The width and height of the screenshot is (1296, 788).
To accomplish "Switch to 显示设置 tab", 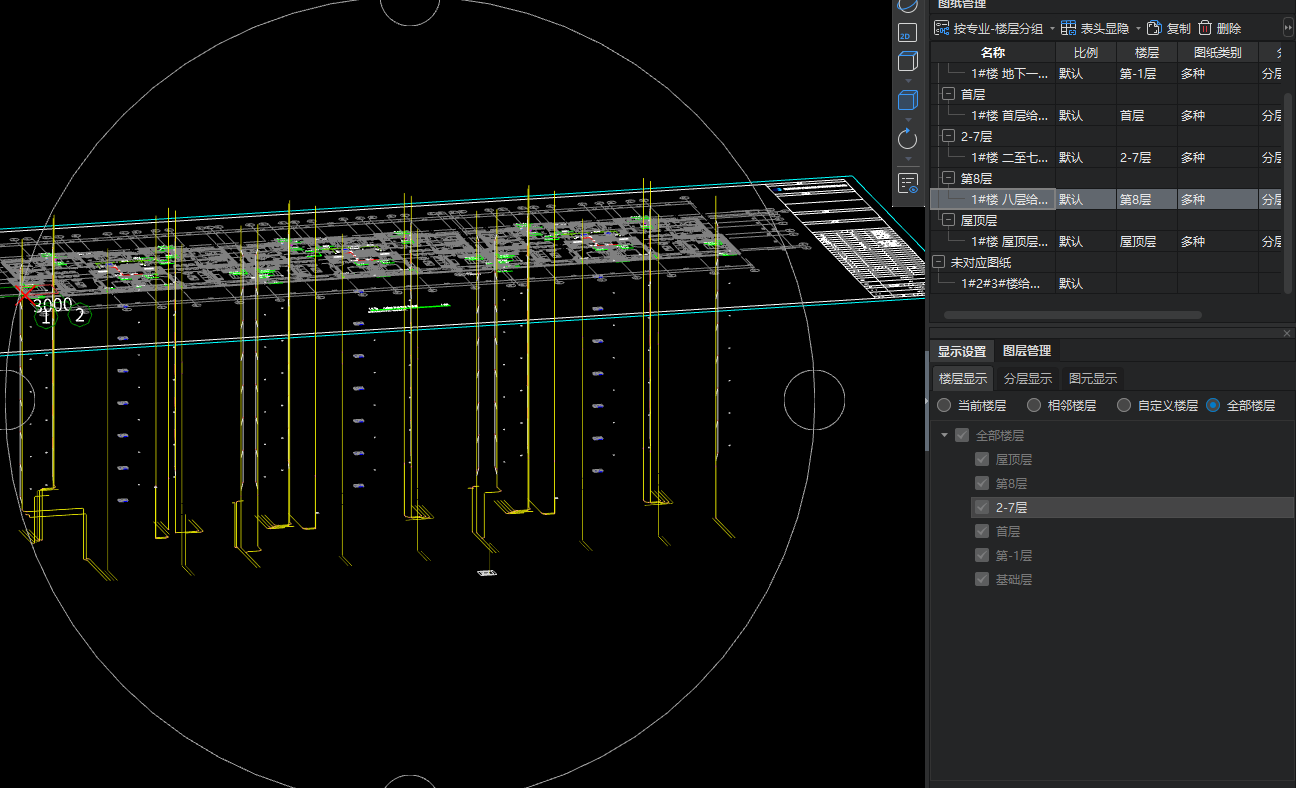I will pyautogui.click(x=962, y=351).
